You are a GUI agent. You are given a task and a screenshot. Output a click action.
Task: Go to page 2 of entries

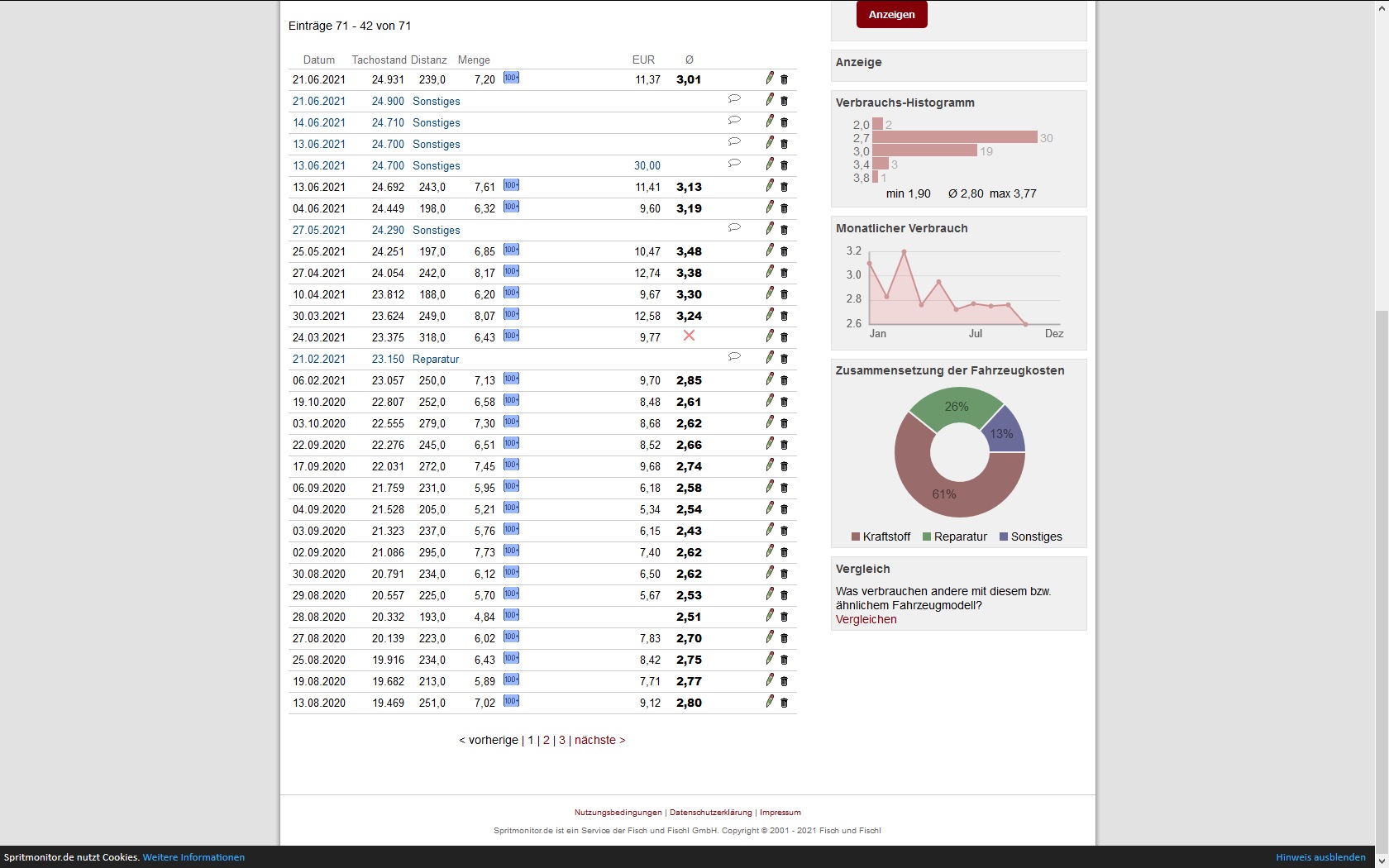546,740
